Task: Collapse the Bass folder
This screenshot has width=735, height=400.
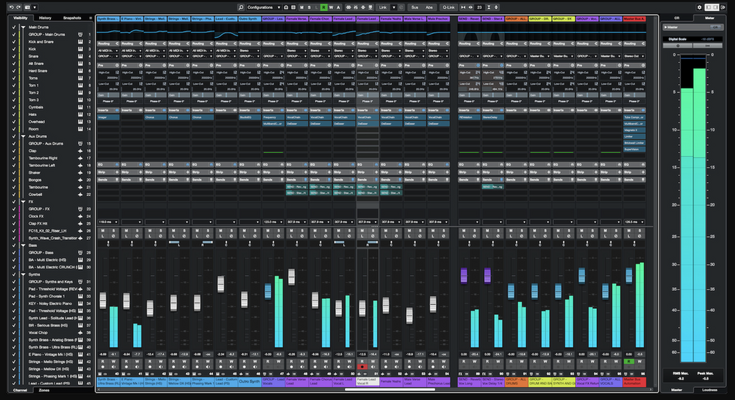Action: [x=23, y=246]
